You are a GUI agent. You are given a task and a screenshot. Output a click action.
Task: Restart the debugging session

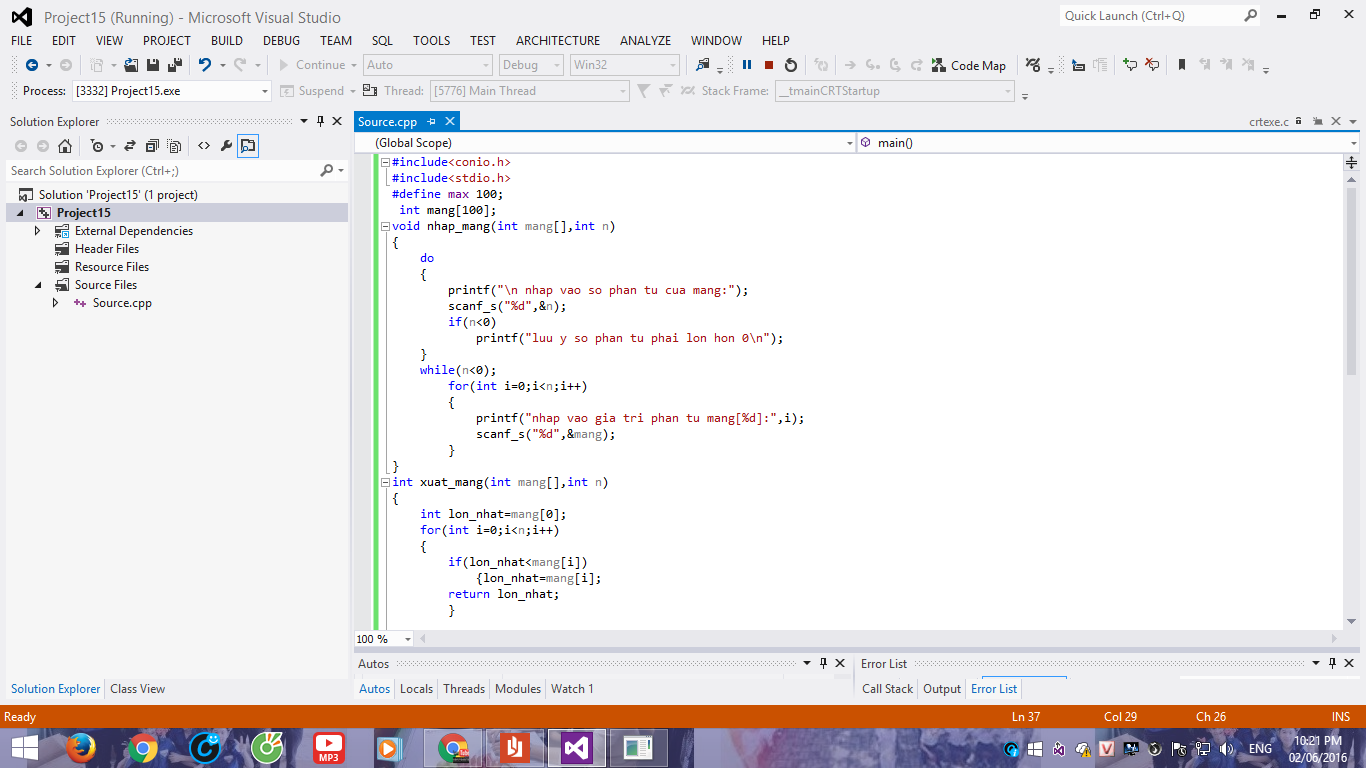click(x=791, y=65)
